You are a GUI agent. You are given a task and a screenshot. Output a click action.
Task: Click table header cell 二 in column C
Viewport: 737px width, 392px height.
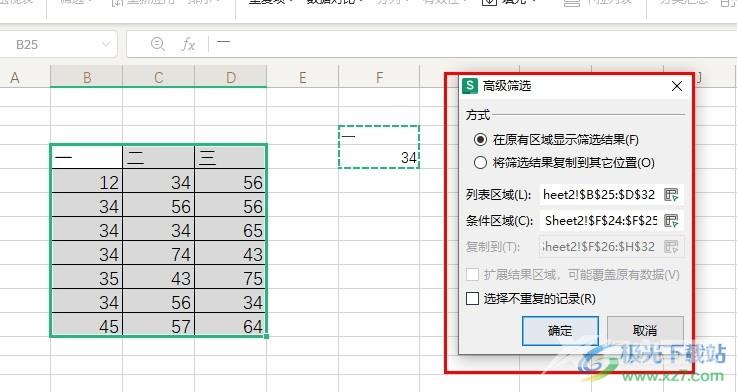[x=158, y=157]
